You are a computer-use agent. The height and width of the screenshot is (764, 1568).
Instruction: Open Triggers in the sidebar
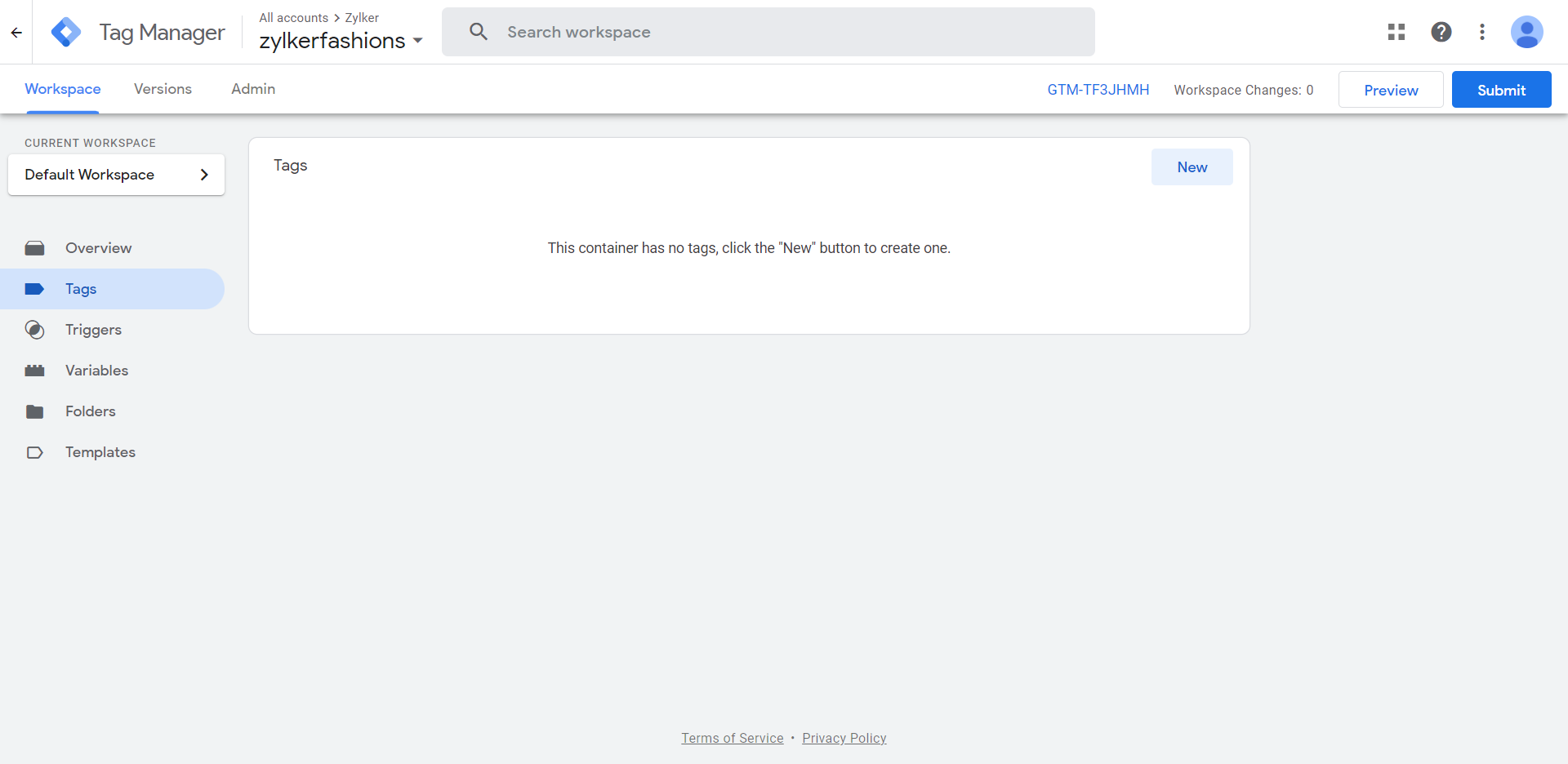coord(112,330)
